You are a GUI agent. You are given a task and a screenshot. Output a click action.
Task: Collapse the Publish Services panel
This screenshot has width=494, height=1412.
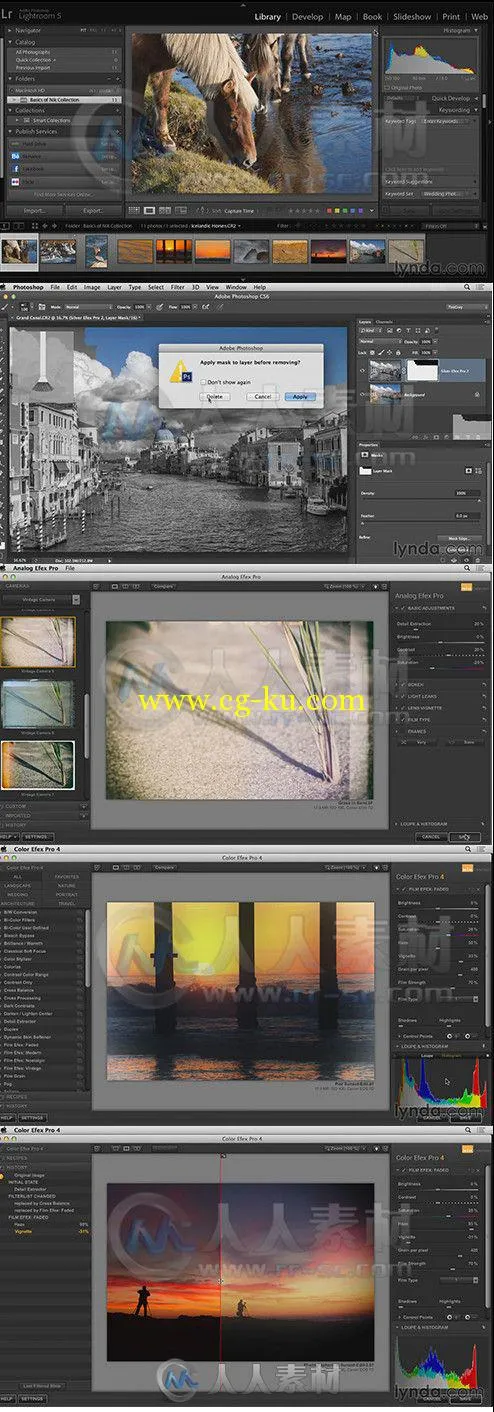coord(9,132)
